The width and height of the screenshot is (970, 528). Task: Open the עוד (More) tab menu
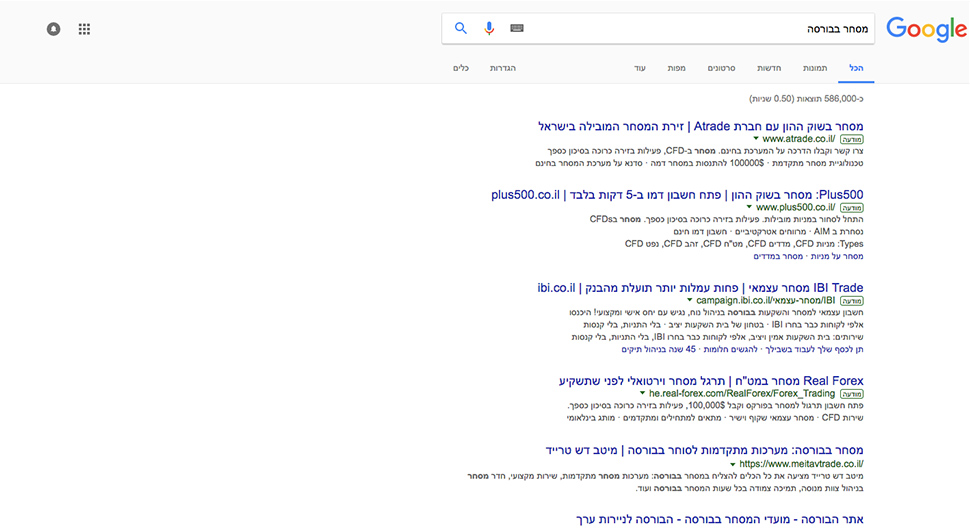pos(640,68)
